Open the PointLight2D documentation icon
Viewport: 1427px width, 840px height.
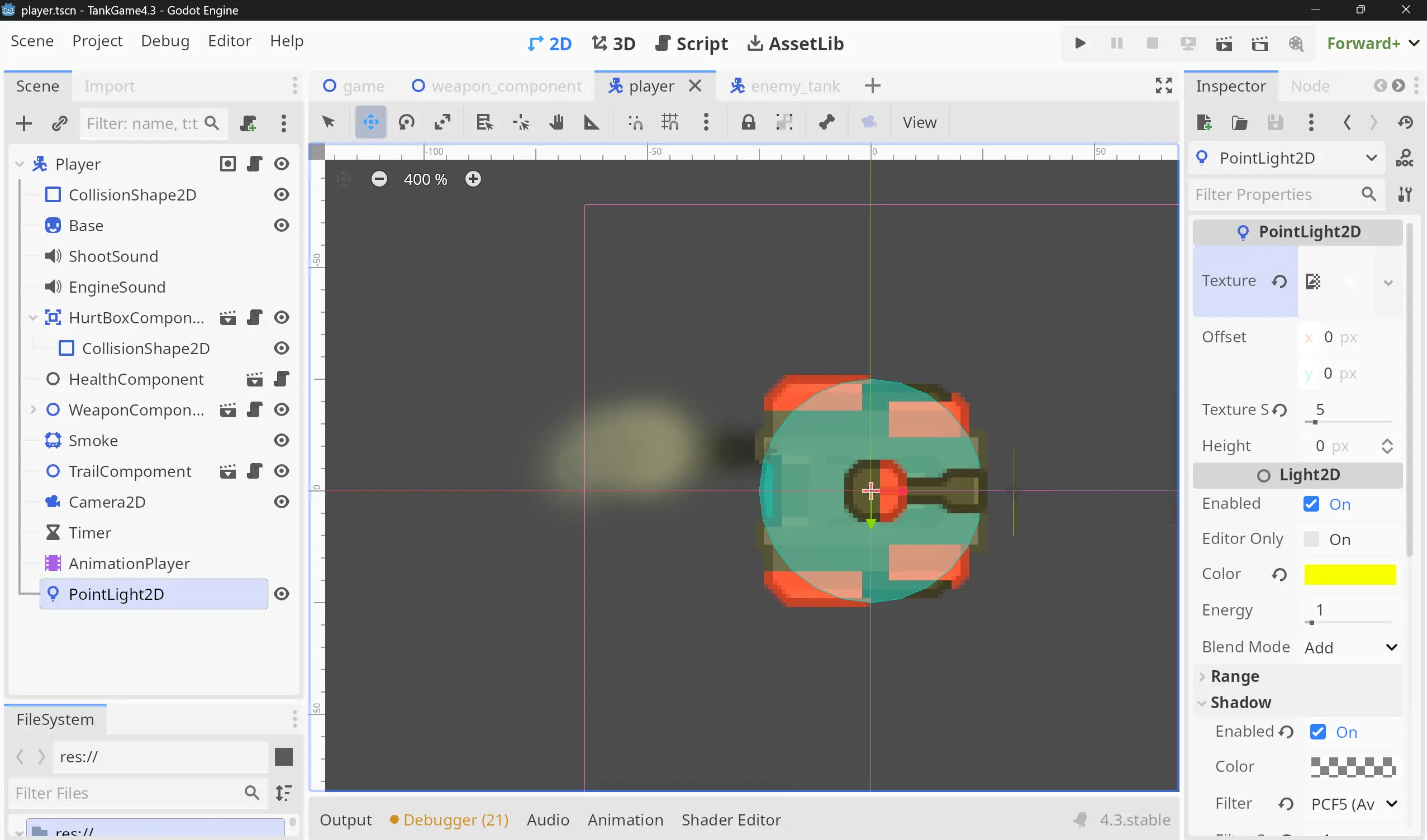(1404, 158)
